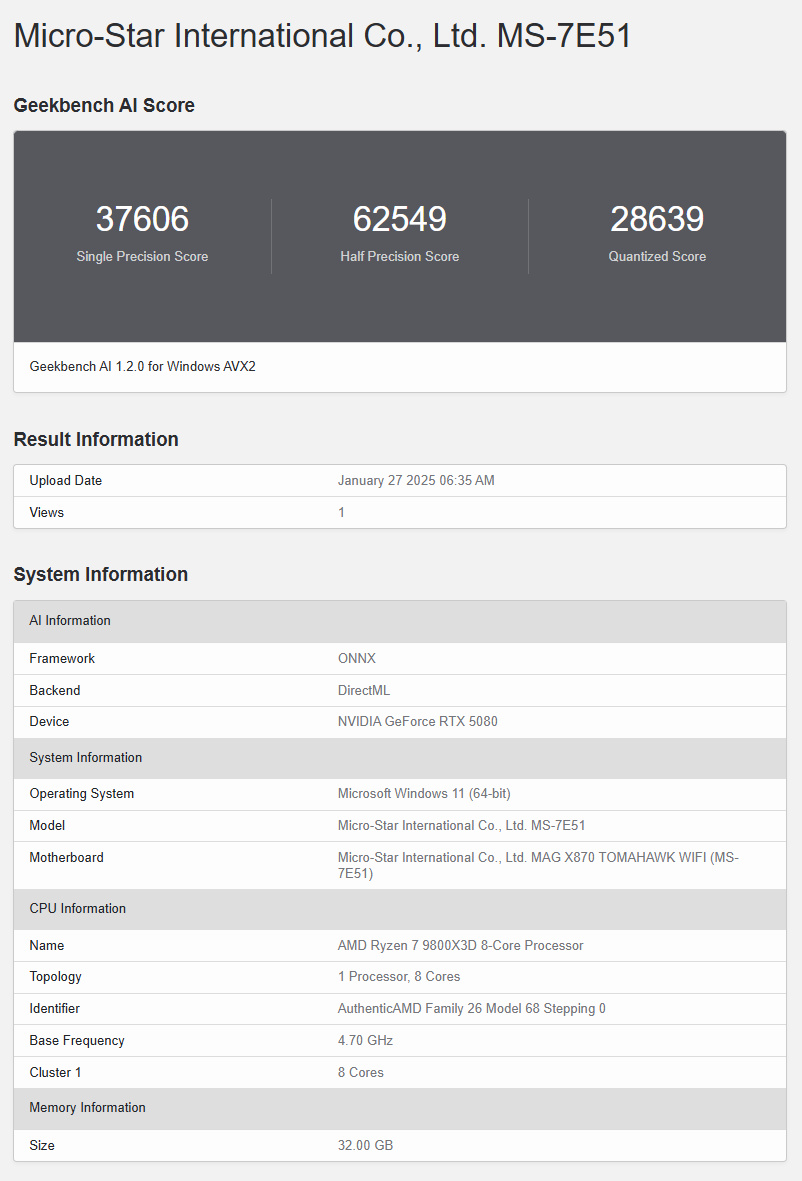Select the DirectML backend value
Viewport: 802px width, 1181px height.
(364, 690)
